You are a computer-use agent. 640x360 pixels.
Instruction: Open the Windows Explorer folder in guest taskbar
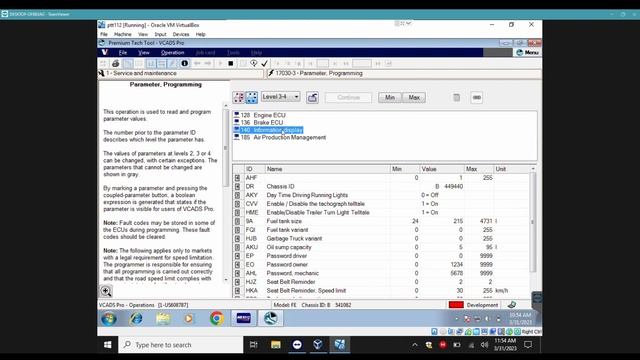pyautogui.click(x=163, y=319)
